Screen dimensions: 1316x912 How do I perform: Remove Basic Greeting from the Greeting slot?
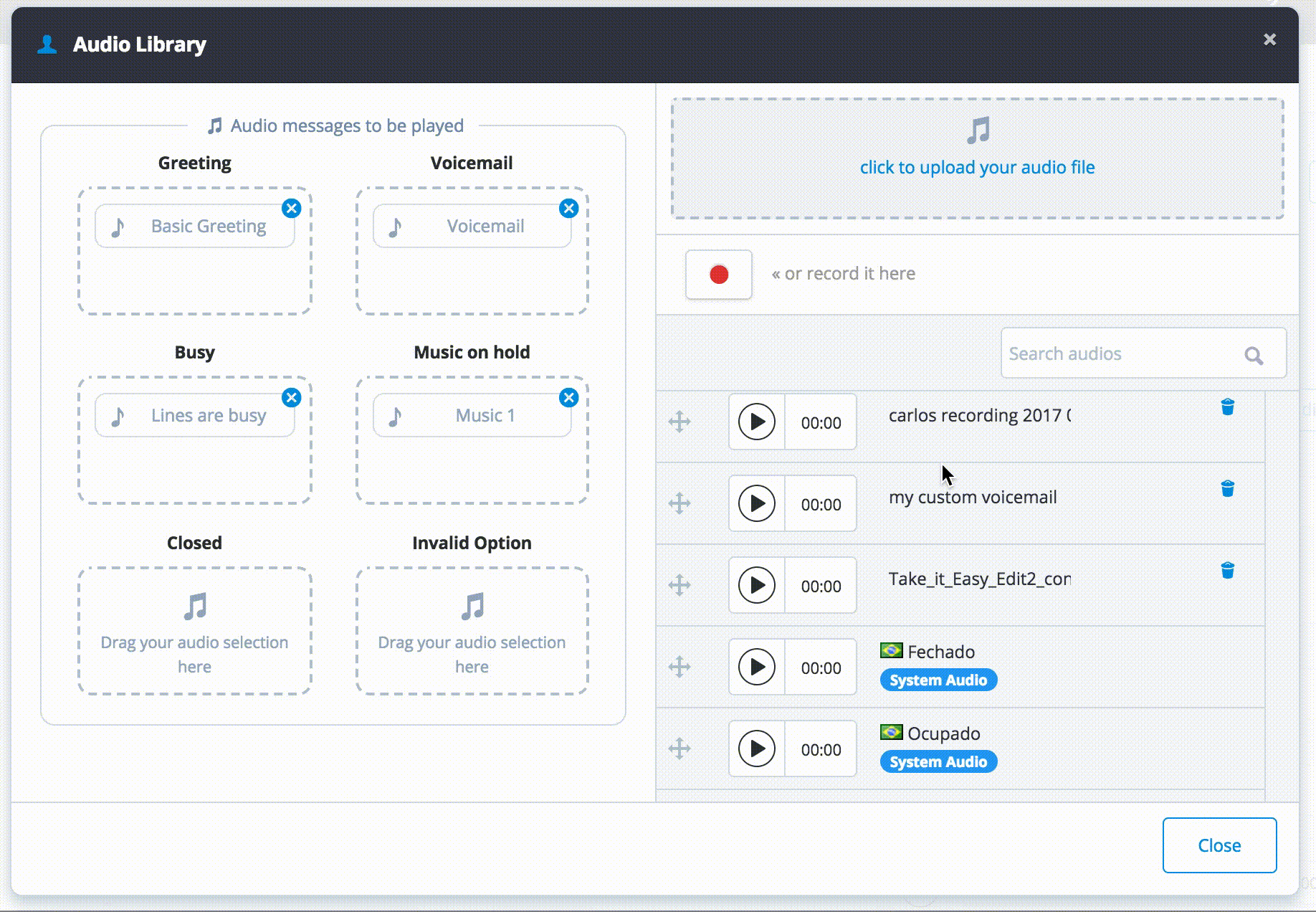(x=291, y=209)
